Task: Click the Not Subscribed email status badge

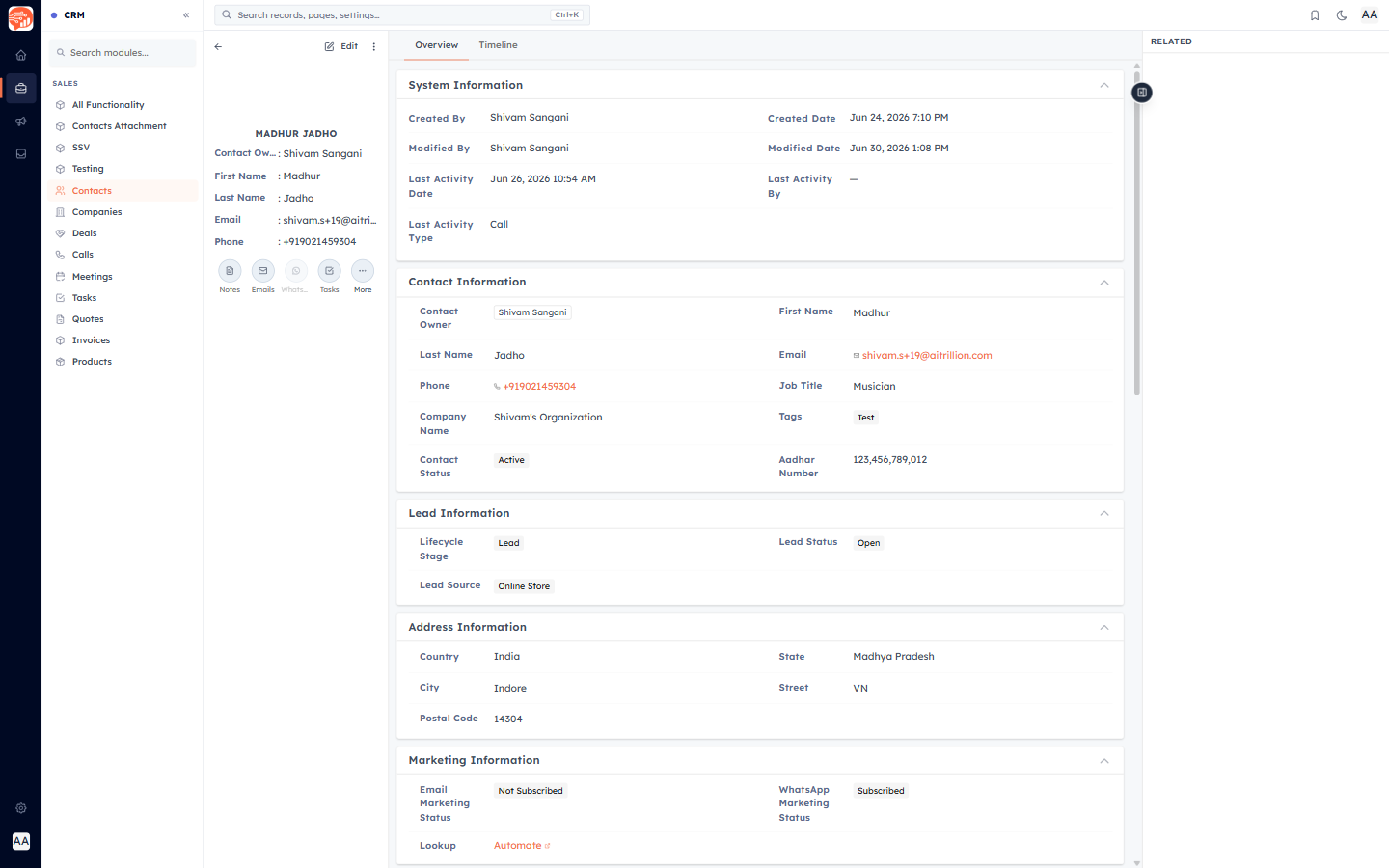Action: pyautogui.click(x=531, y=791)
